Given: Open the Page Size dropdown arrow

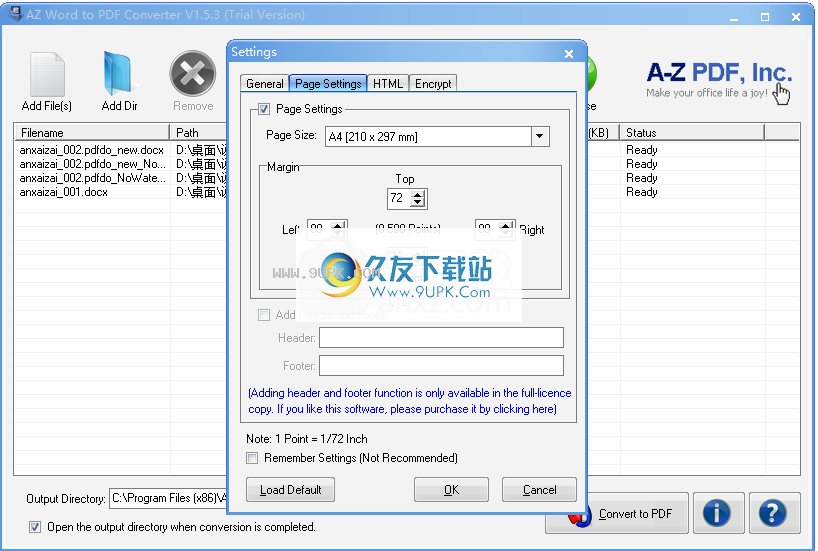Looking at the screenshot, I should [x=540, y=137].
